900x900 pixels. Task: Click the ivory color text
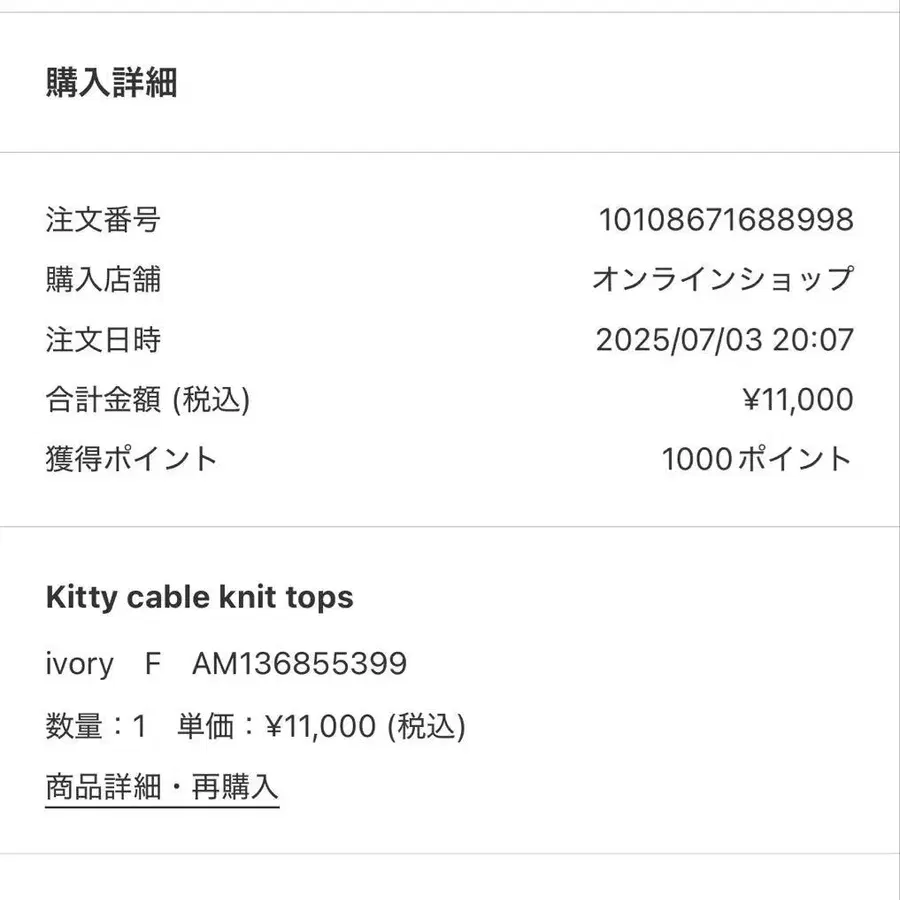(x=80, y=664)
